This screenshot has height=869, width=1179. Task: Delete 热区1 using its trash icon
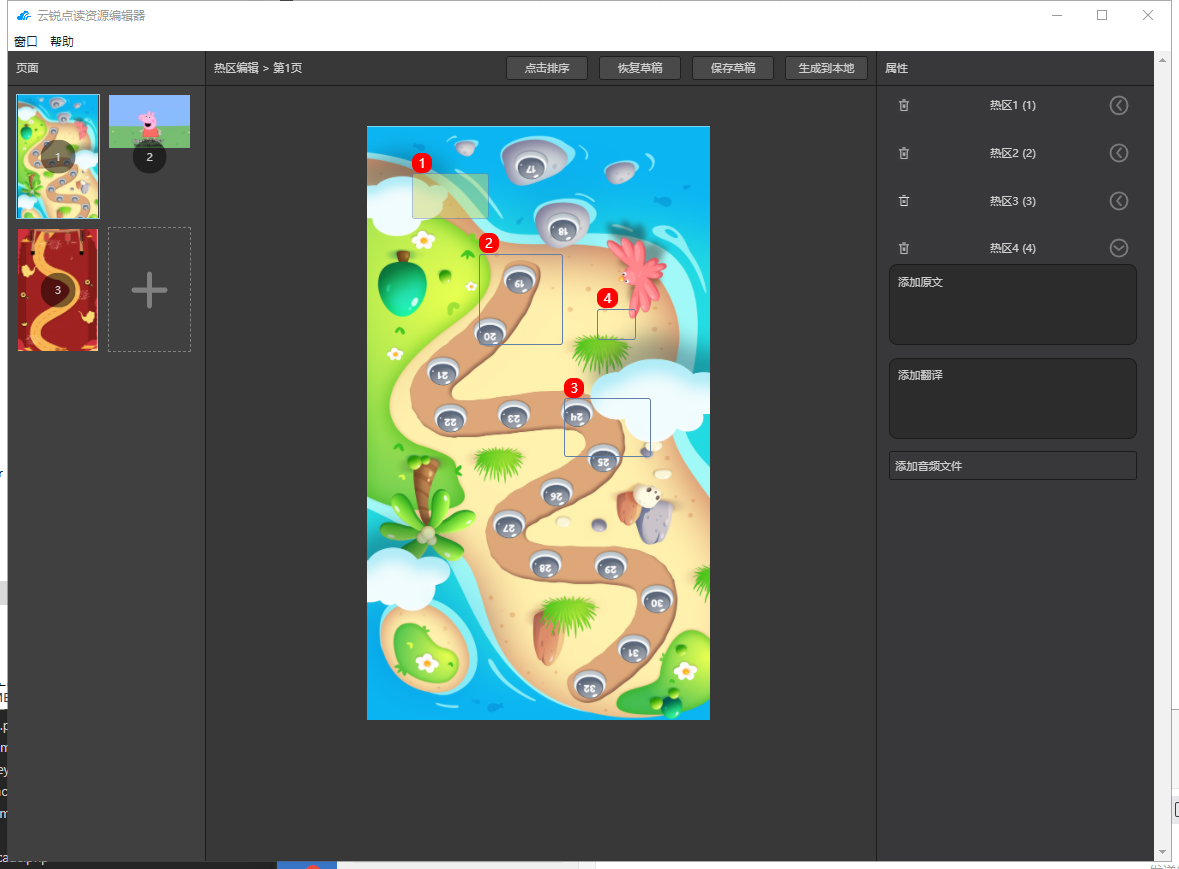[904, 105]
